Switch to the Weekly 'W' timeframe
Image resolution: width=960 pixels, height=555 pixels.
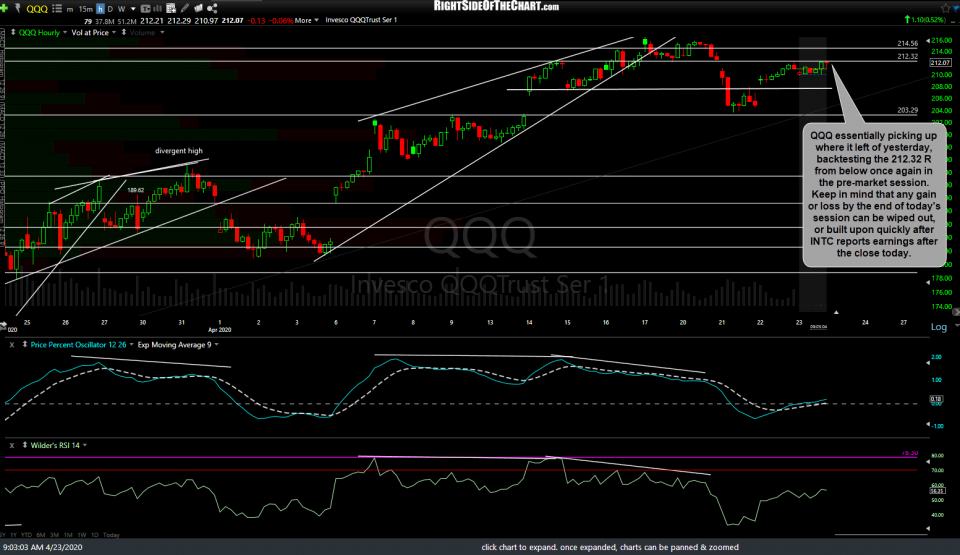click(121, 9)
